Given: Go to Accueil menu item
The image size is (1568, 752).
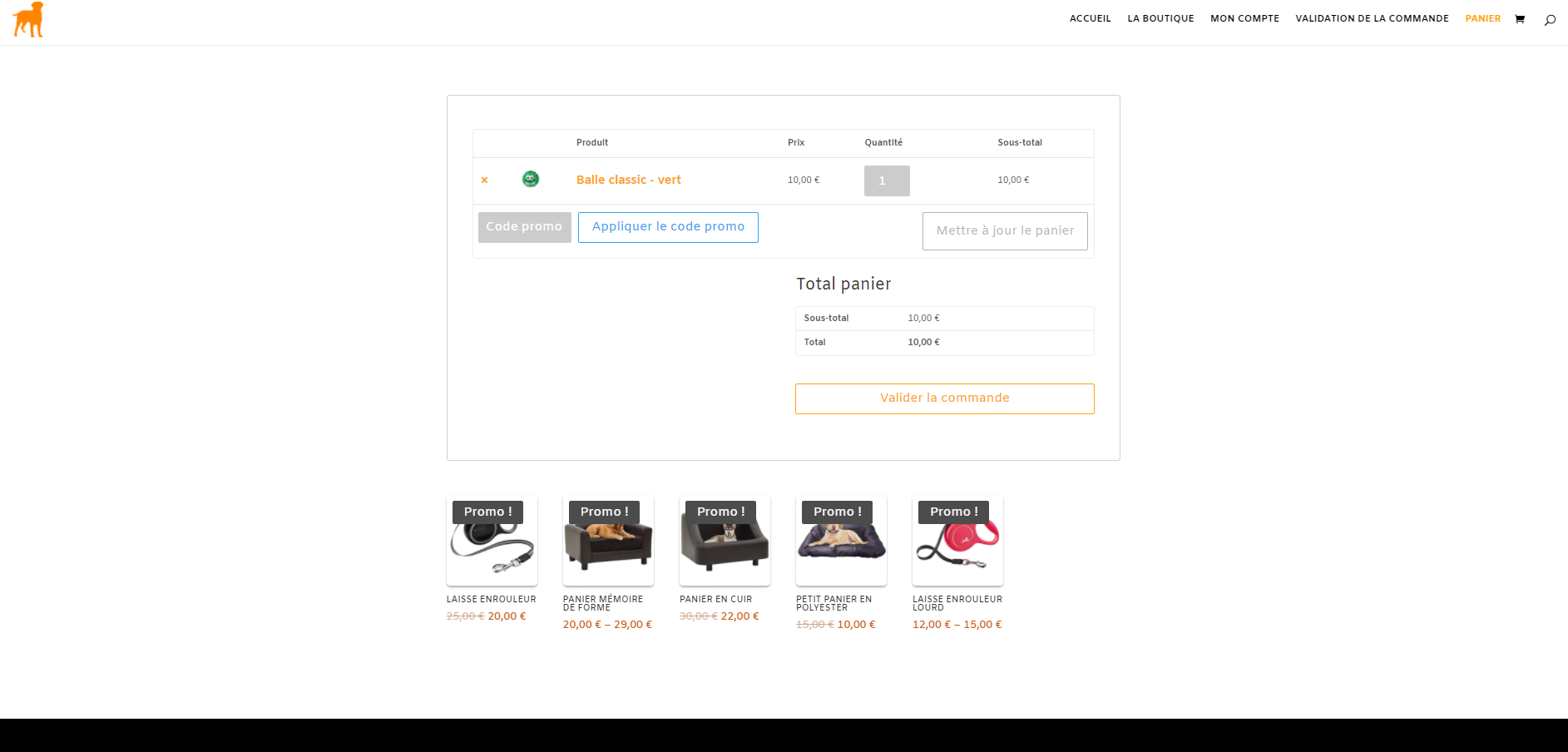Looking at the screenshot, I should (x=1090, y=18).
